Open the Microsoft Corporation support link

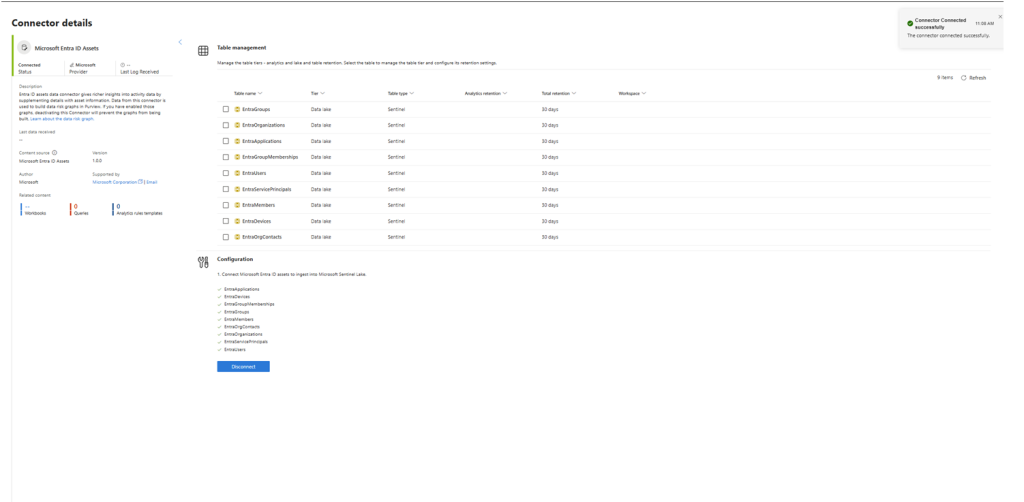click(110, 182)
